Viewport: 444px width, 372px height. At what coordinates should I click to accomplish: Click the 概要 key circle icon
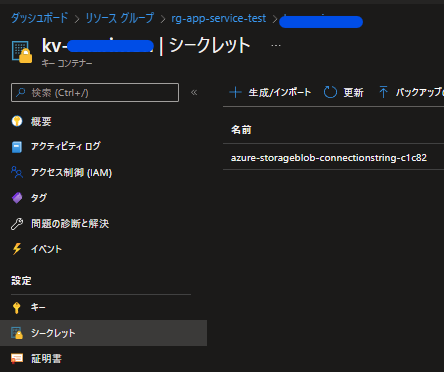pos(17,121)
